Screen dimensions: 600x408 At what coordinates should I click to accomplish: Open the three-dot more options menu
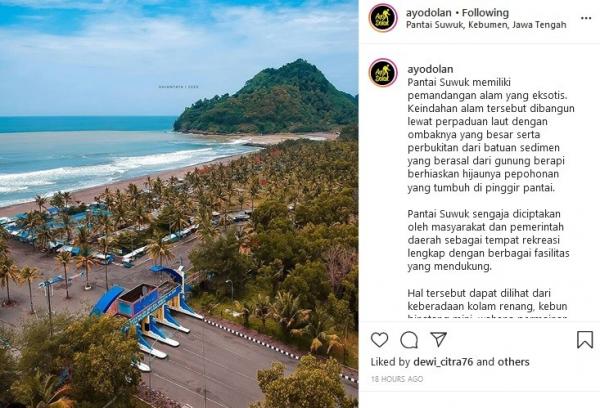pyautogui.click(x=586, y=18)
